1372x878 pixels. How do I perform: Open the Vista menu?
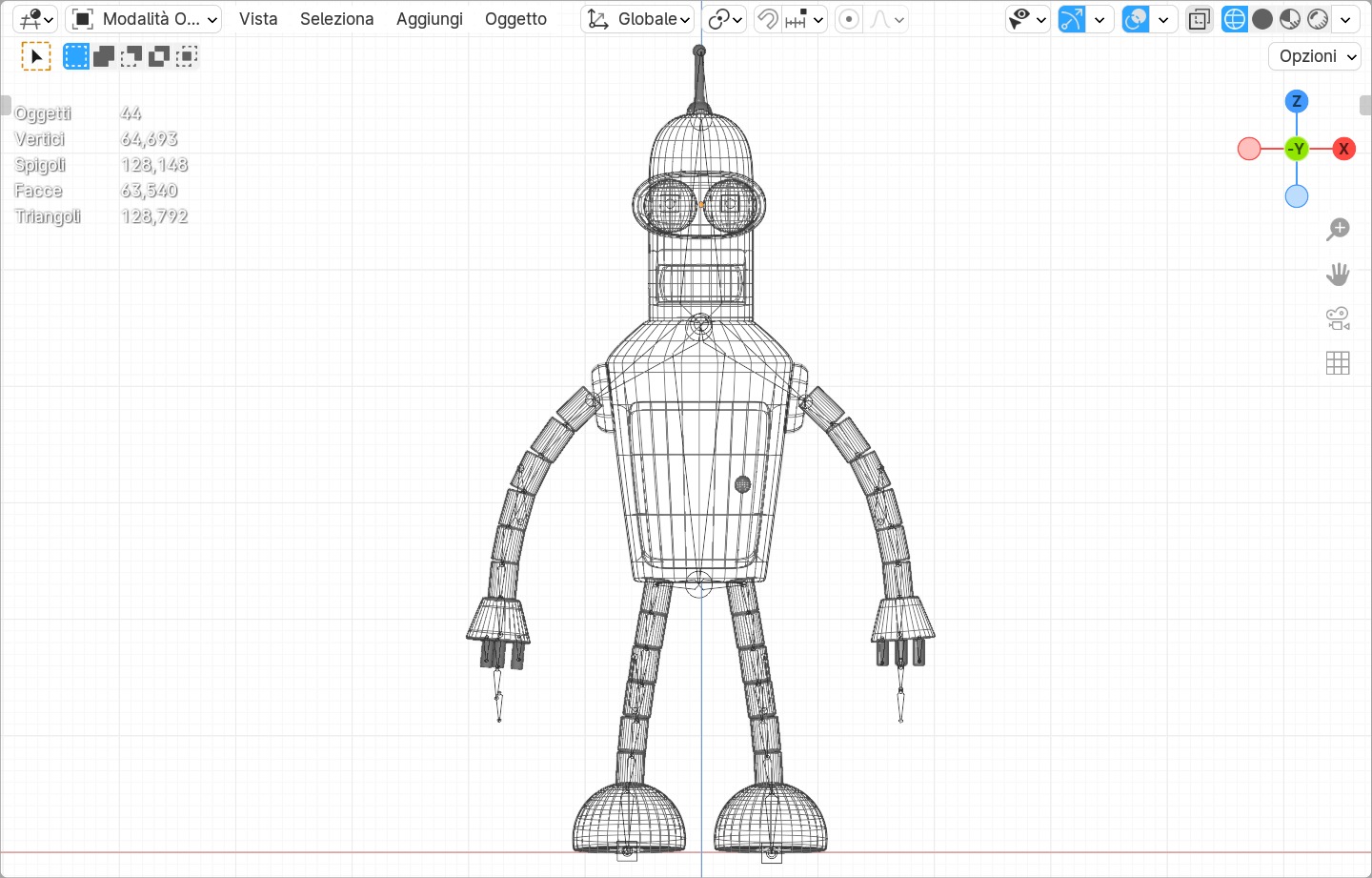click(258, 19)
